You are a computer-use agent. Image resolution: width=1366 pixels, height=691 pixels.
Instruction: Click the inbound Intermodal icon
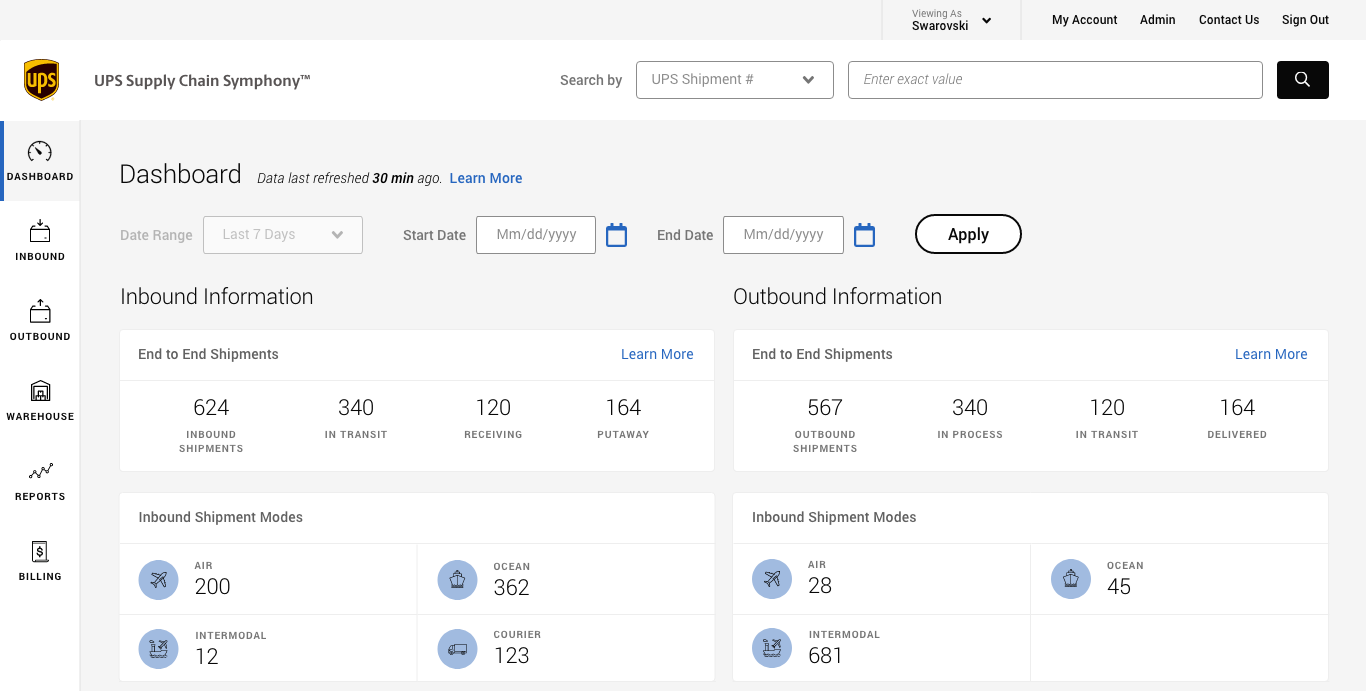158,649
